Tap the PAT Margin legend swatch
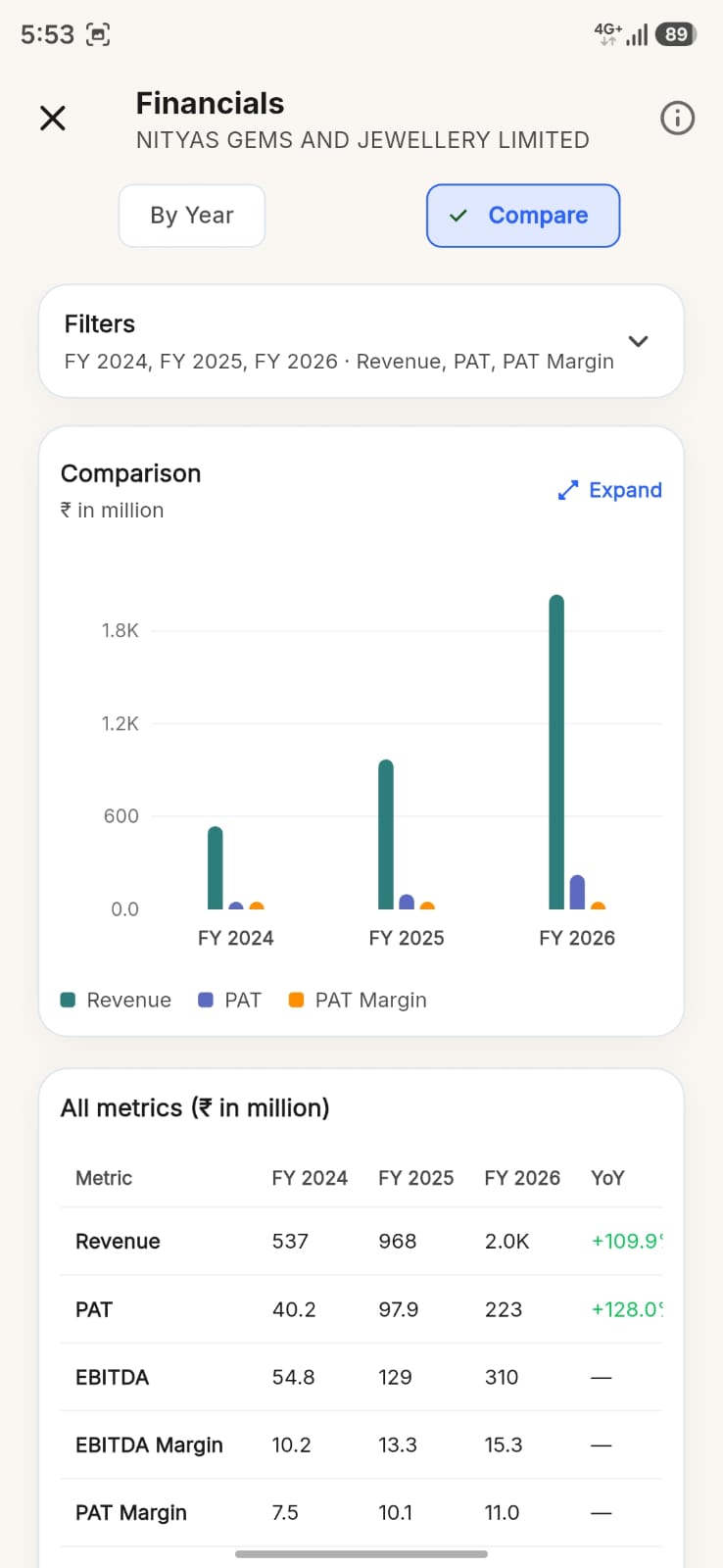The width and height of the screenshot is (723, 1568). pyautogui.click(x=296, y=1000)
